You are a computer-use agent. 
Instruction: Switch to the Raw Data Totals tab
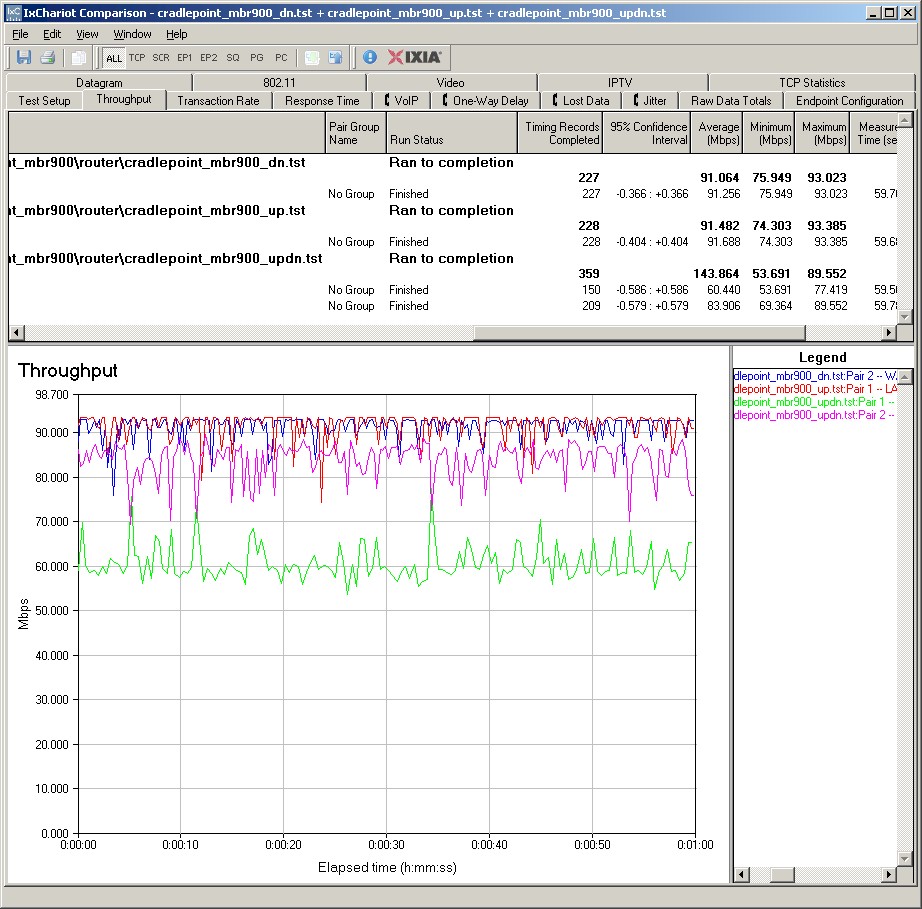coord(731,101)
